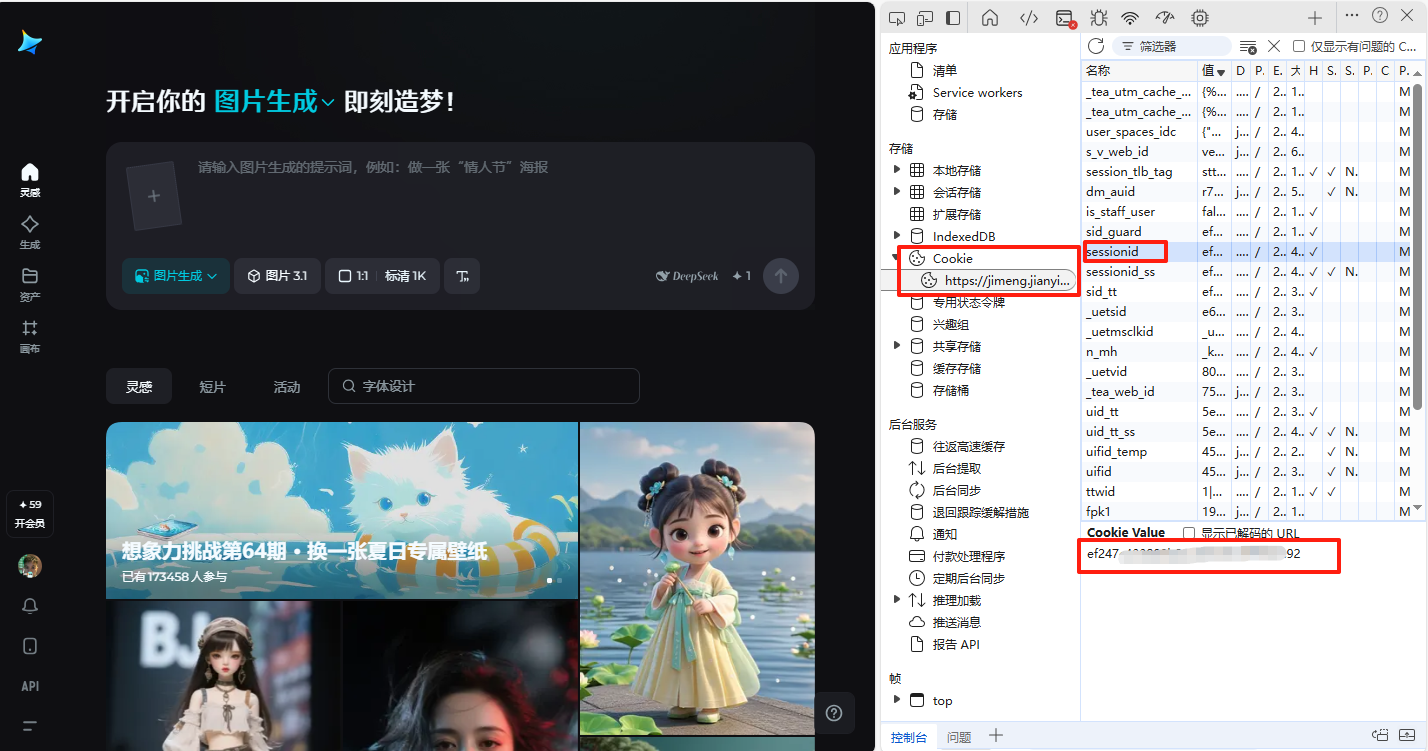
Task: Open the API entry in sidebar
Action: [x=30, y=686]
